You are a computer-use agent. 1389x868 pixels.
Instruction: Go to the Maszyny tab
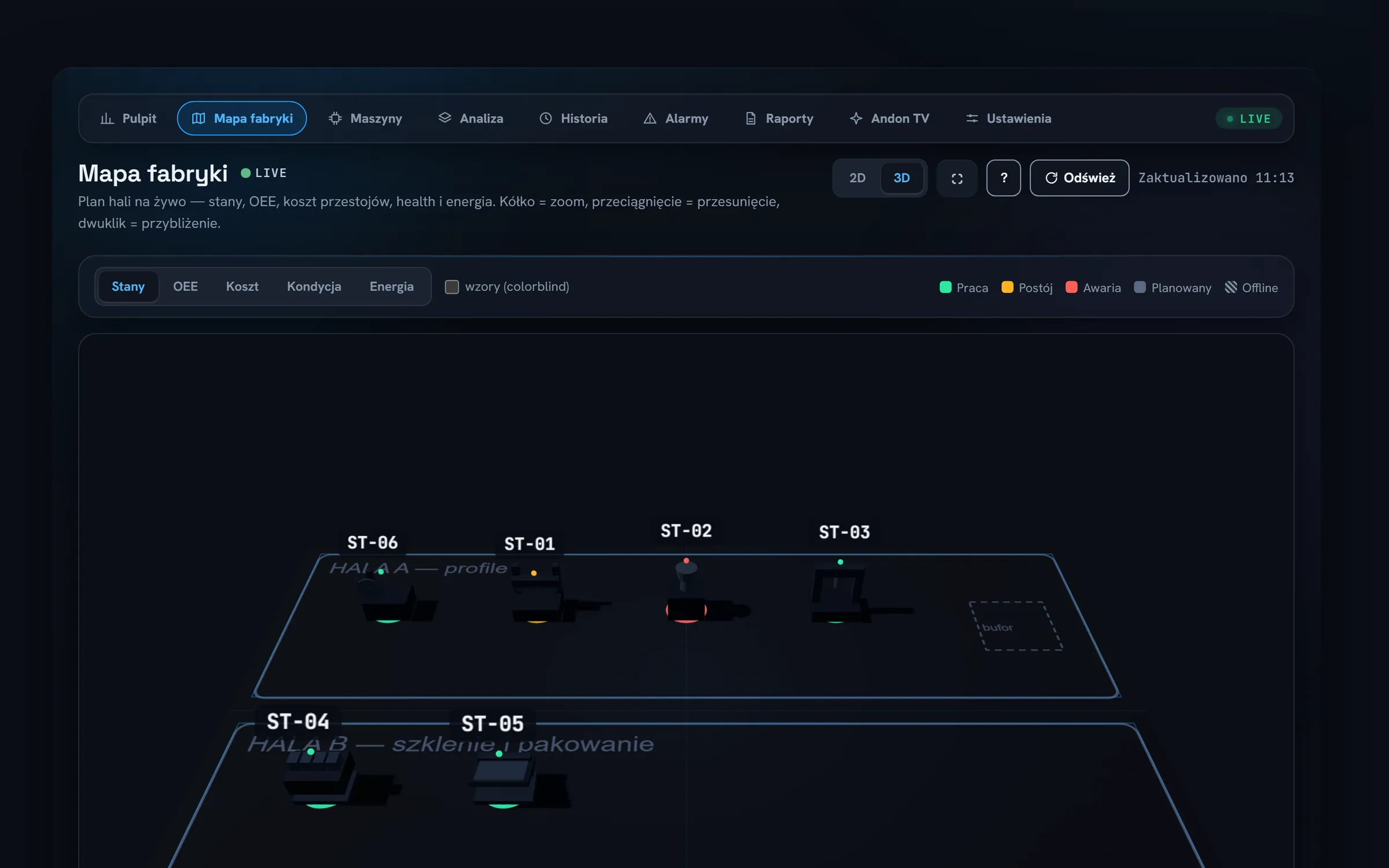pos(365,119)
